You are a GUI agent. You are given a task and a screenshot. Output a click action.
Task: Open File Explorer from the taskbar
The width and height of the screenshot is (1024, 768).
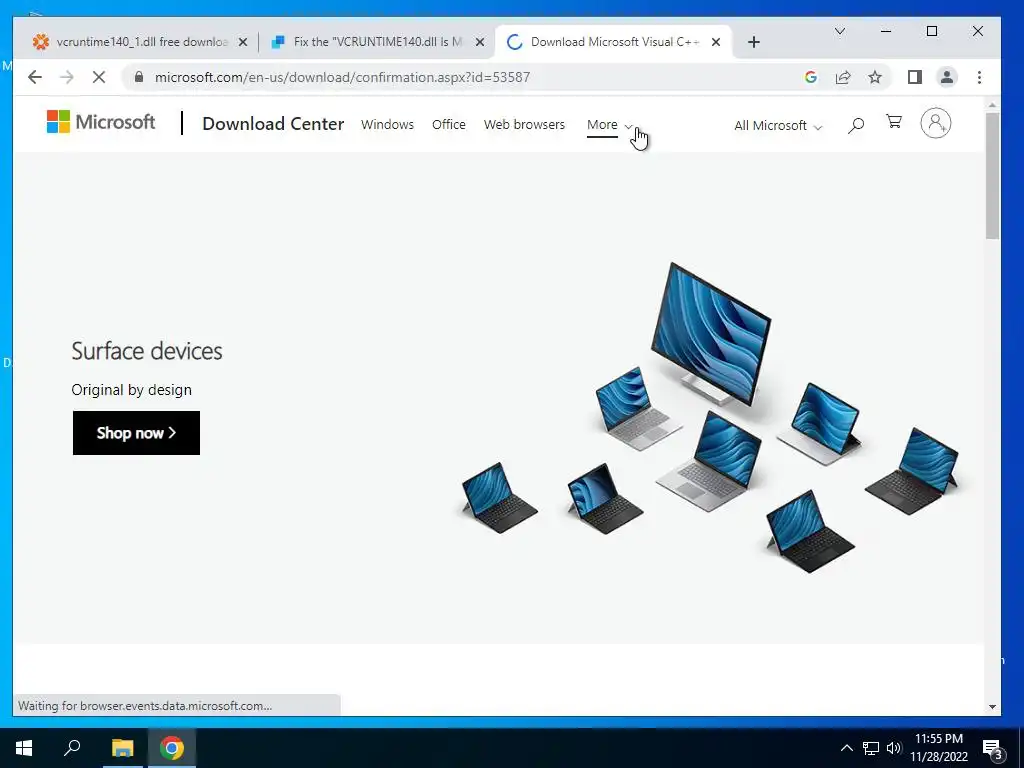pos(122,748)
